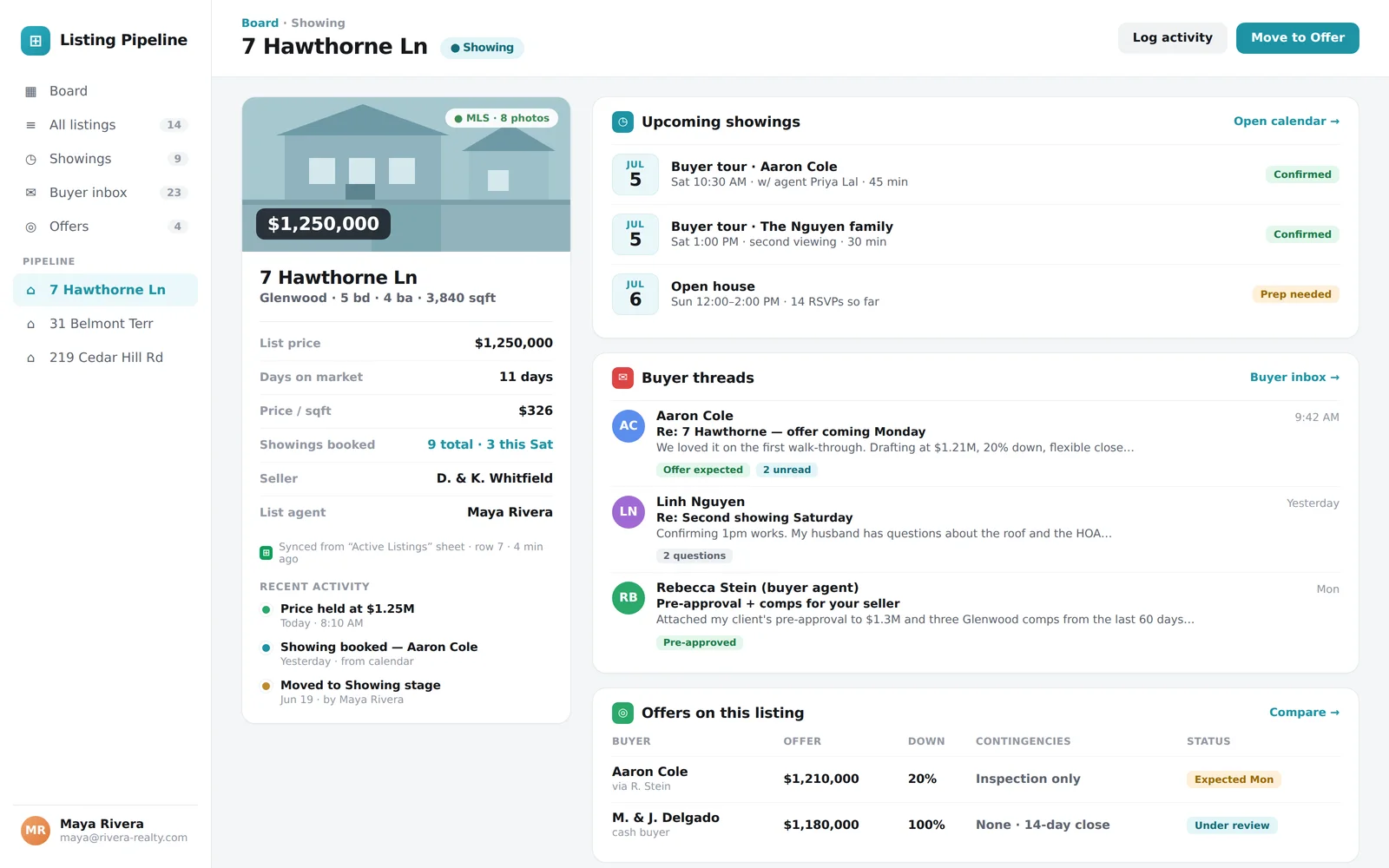1389x868 pixels.
Task: Click the 2 questions tag
Action: (694, 556)
